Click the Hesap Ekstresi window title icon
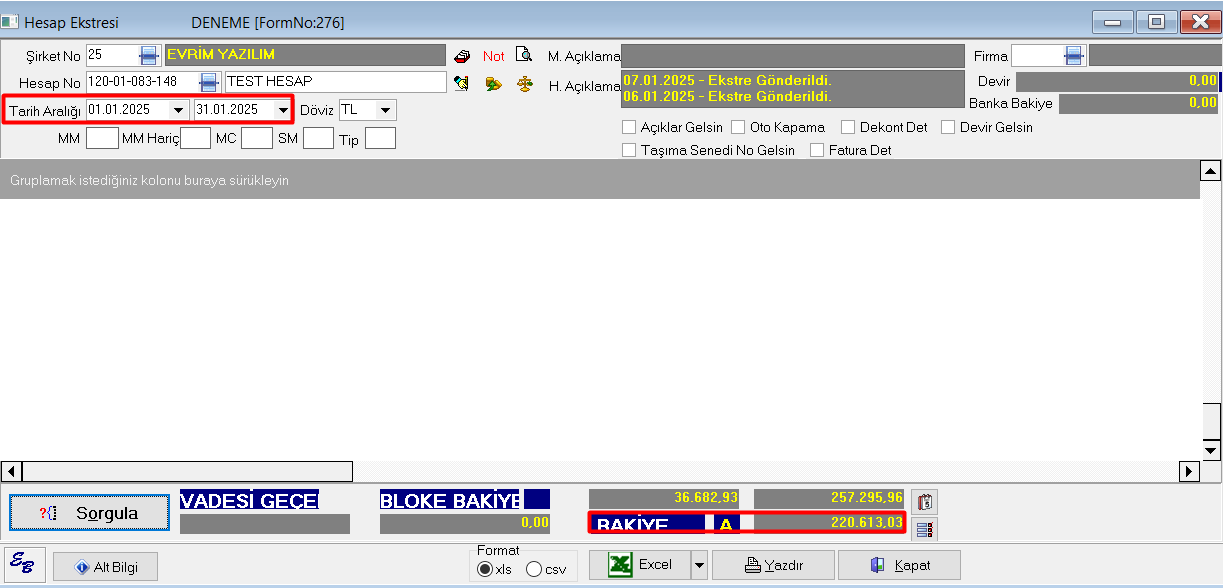This screenshot has width=1223, height=588. click(x=10, y=21)
